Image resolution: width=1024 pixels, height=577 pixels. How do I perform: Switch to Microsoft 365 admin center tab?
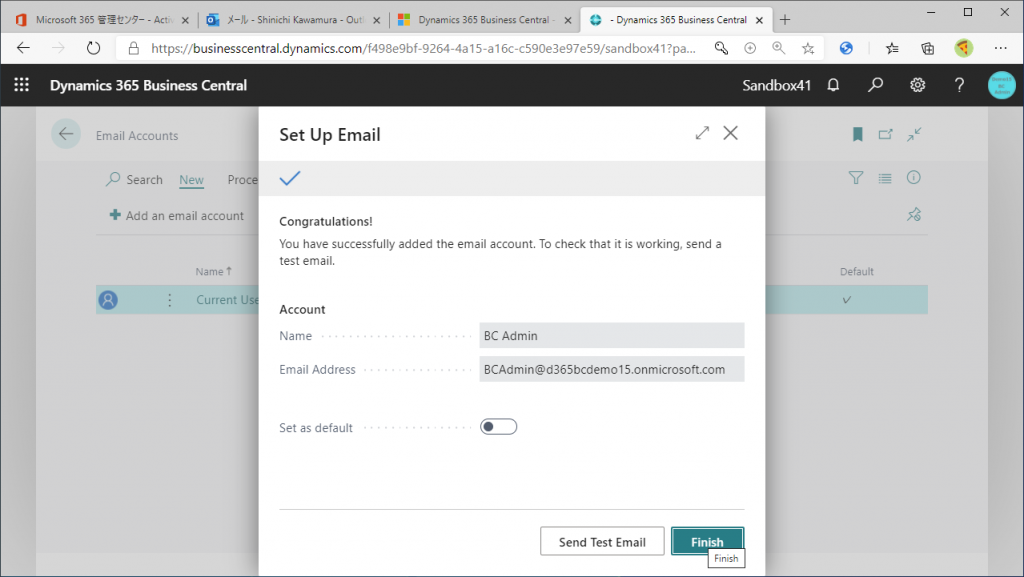tap(103, 20)
